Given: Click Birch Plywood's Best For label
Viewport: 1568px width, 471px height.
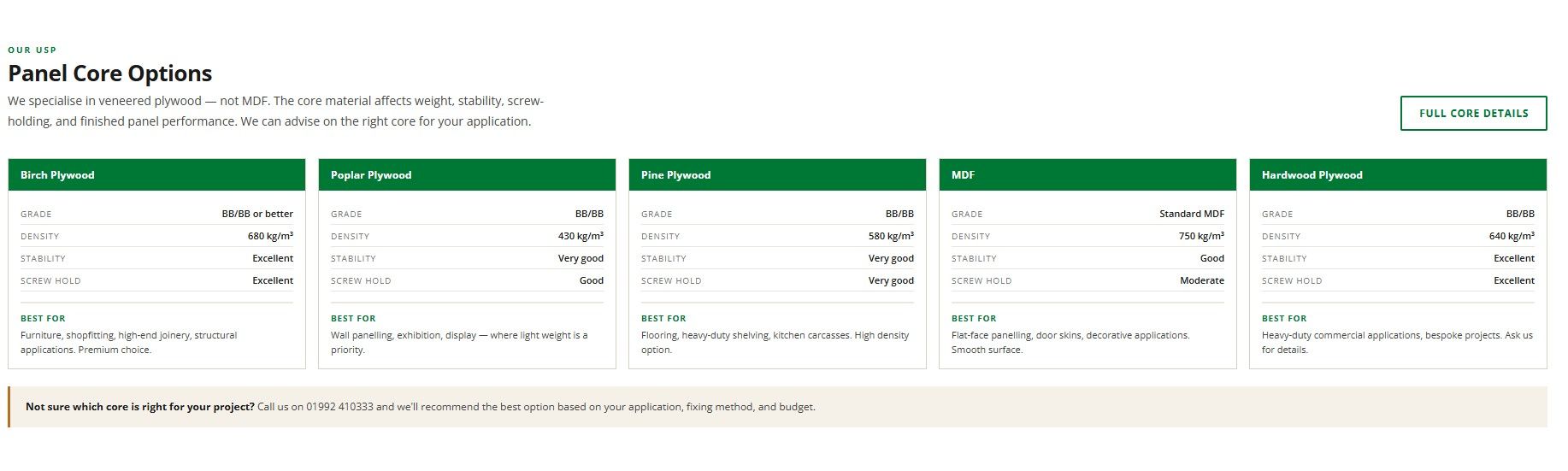Looking at the screenshot, I should (x=43, y=318).
